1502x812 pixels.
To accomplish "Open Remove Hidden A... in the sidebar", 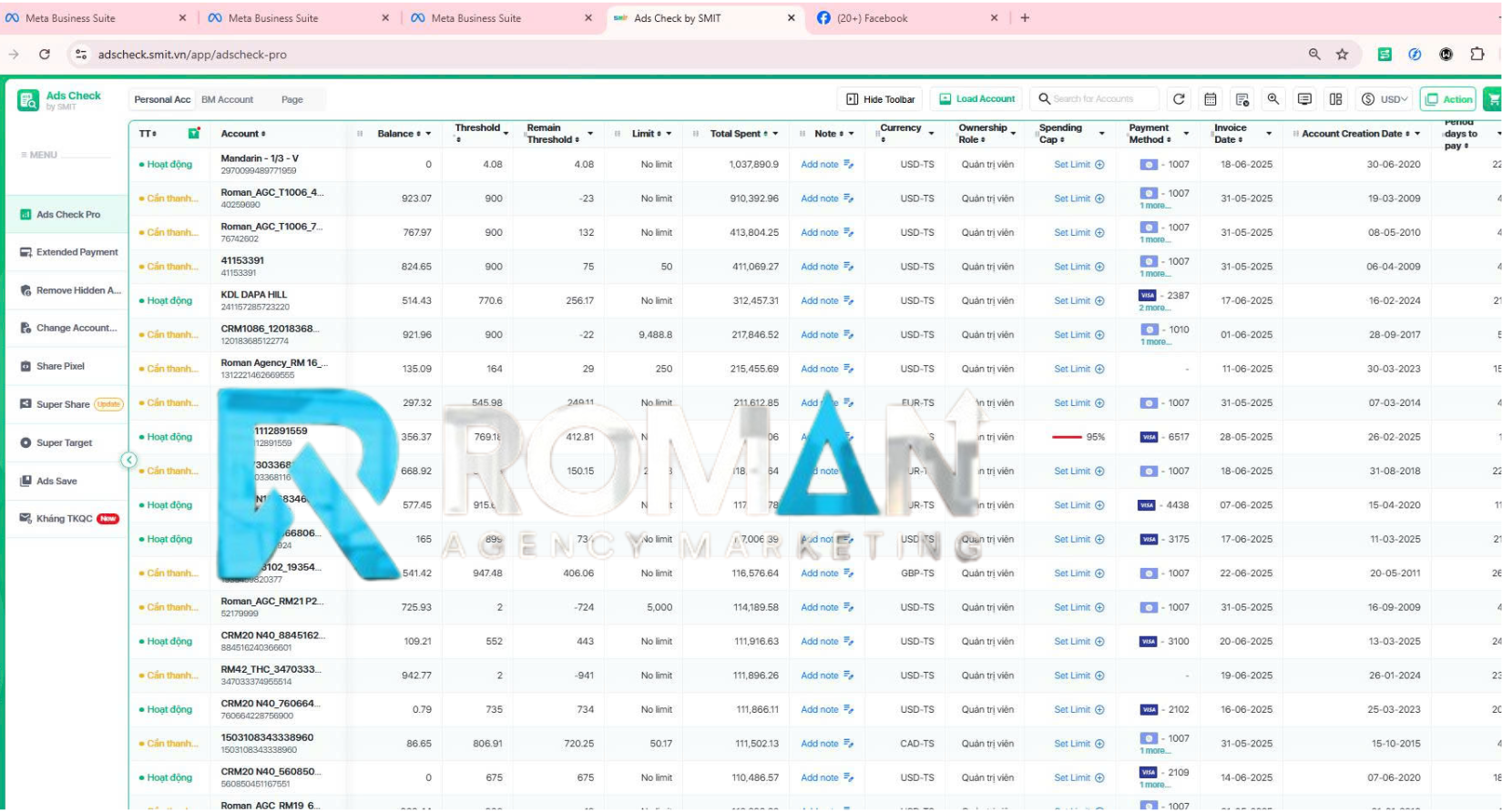I will coord(67,290).
